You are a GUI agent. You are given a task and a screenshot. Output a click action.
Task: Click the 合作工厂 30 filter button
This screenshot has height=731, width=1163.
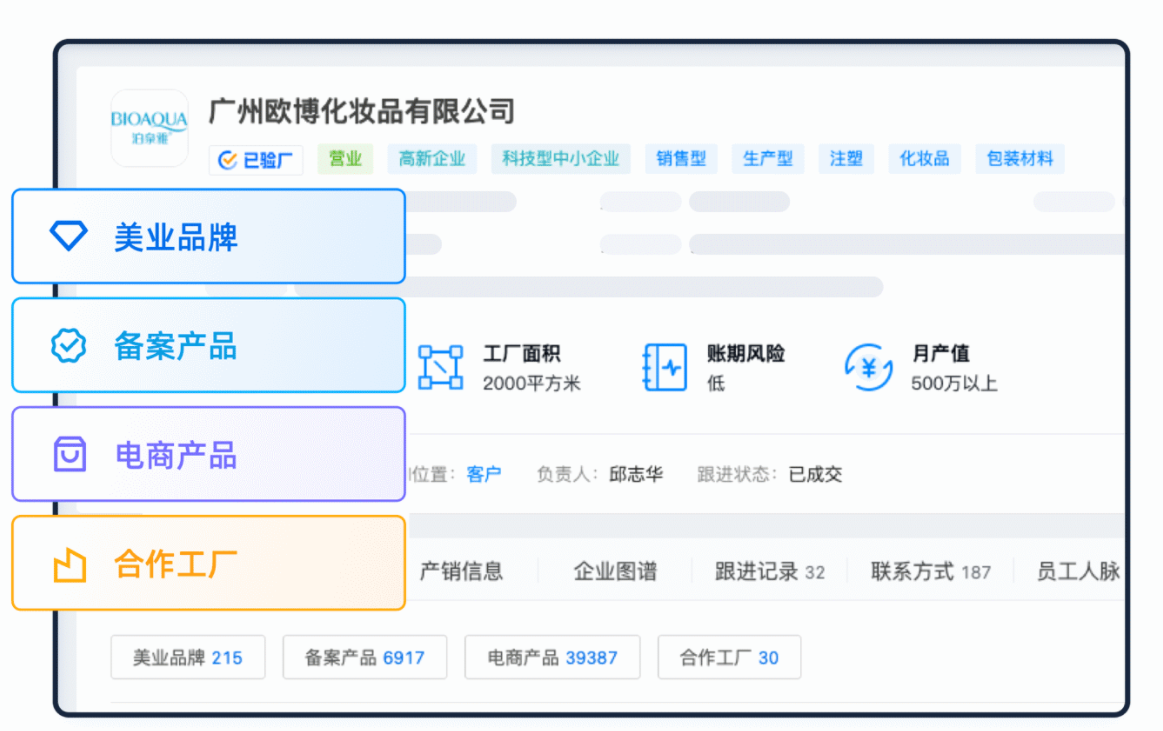point(729,657)
